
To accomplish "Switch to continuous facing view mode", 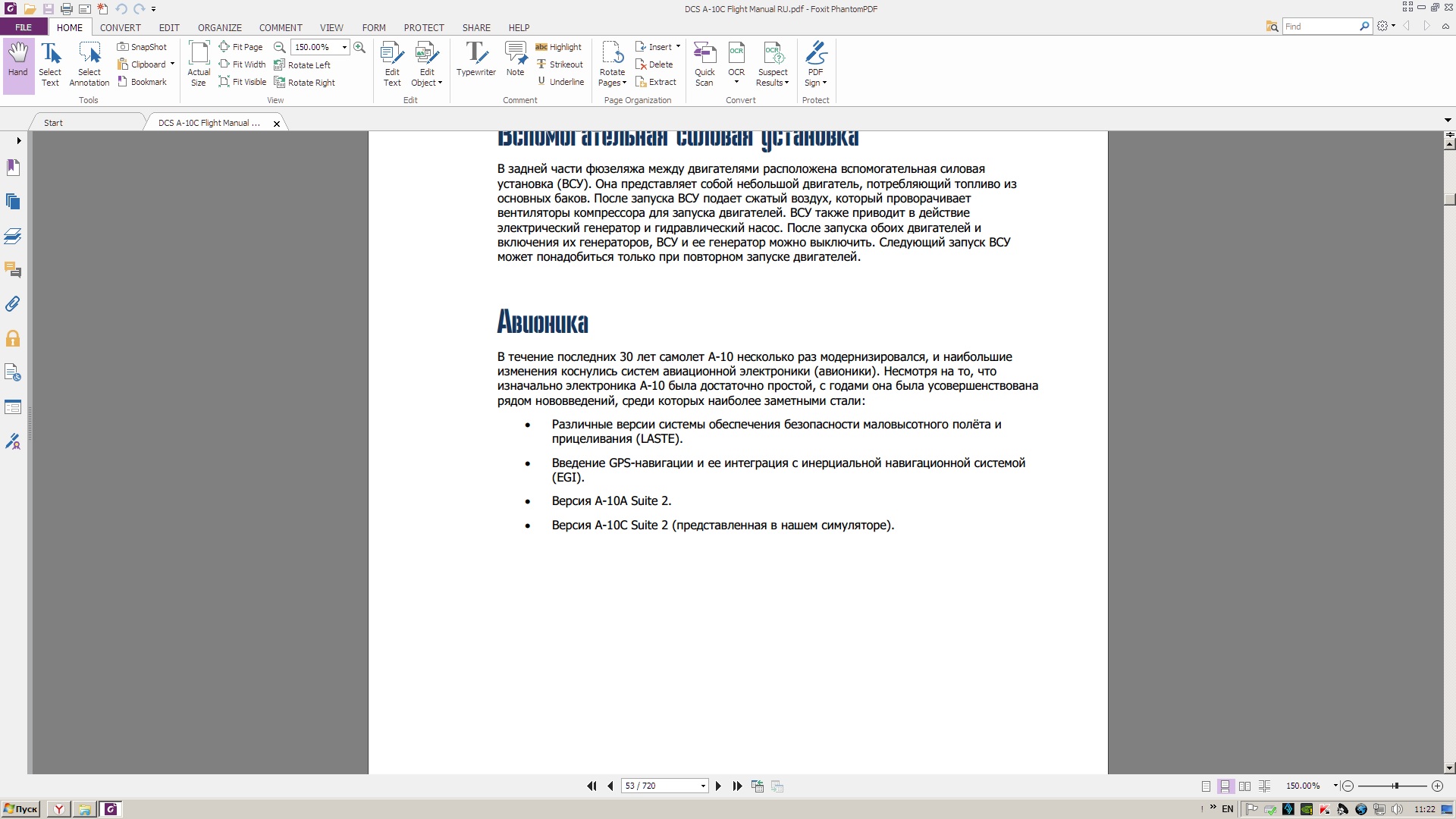I will coord(1264,786).
